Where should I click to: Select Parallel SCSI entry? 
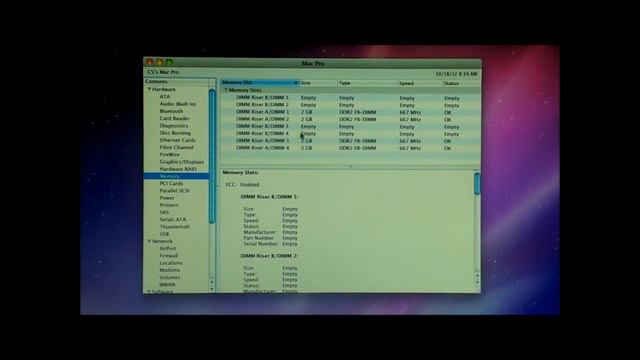coord(175,191)
